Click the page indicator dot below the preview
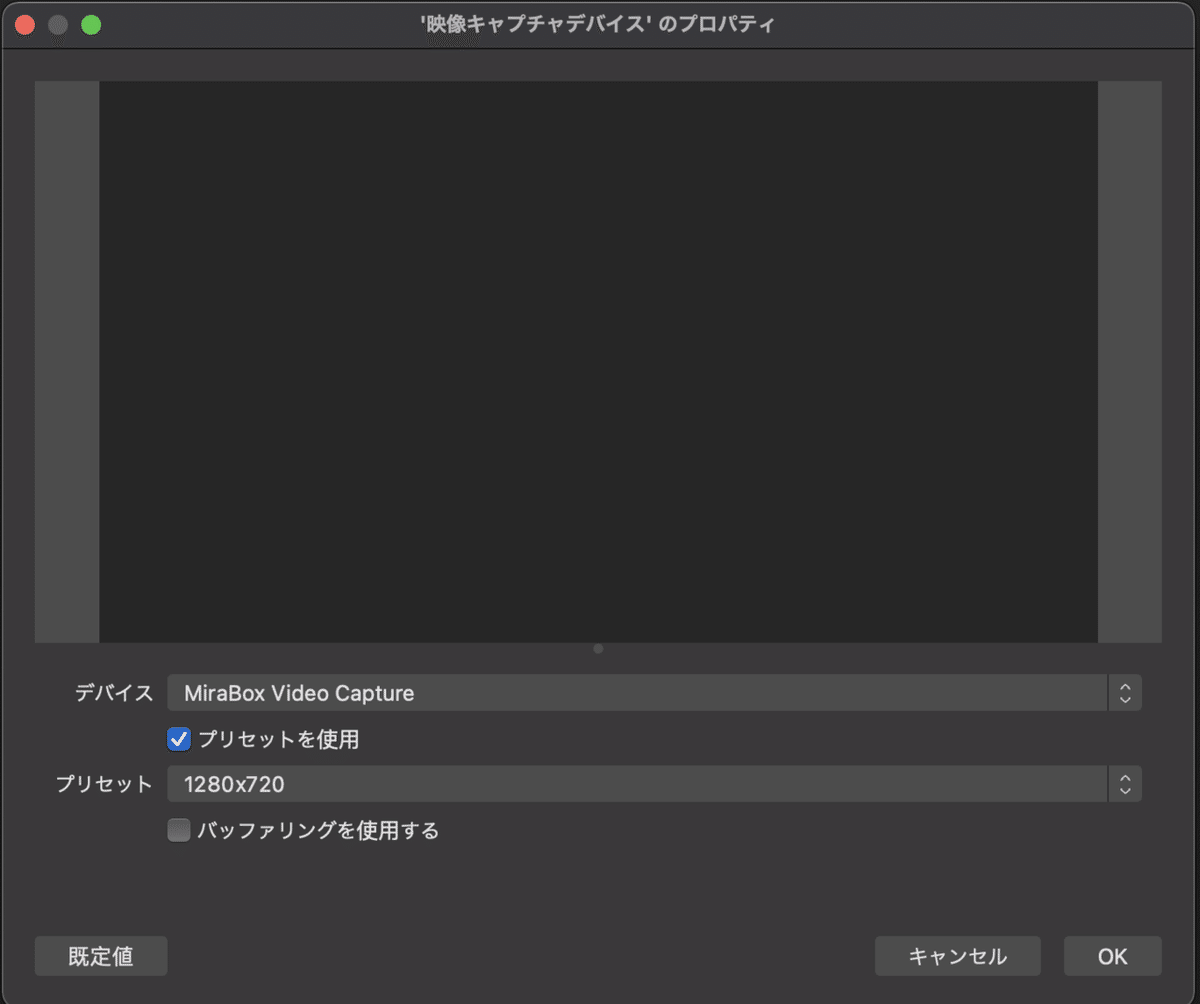Image resolution: width=1200 pixels, height=1004 pixels. pyautogui.click(x=598, y=648)
